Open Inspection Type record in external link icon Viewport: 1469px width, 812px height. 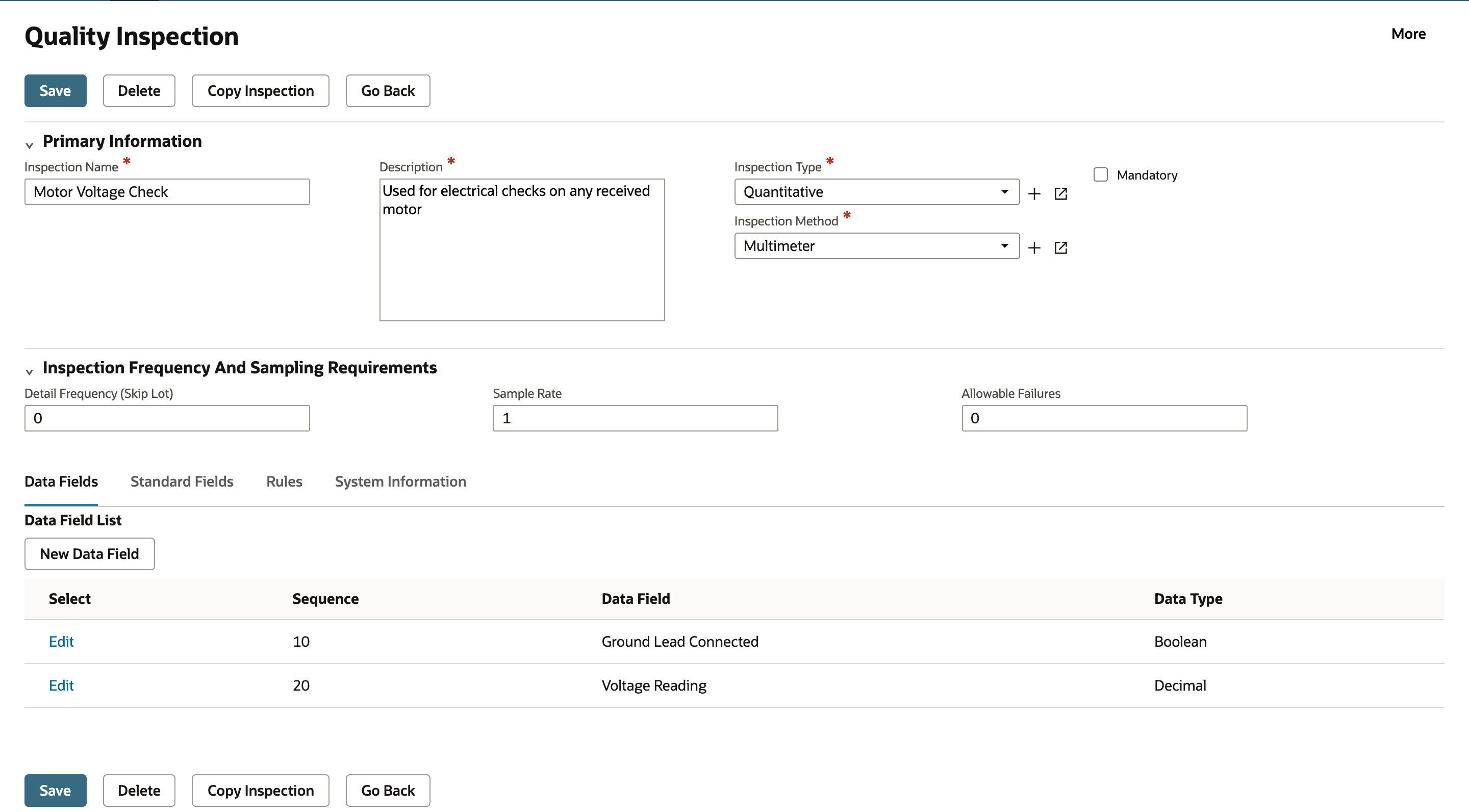click(1061, 193)
